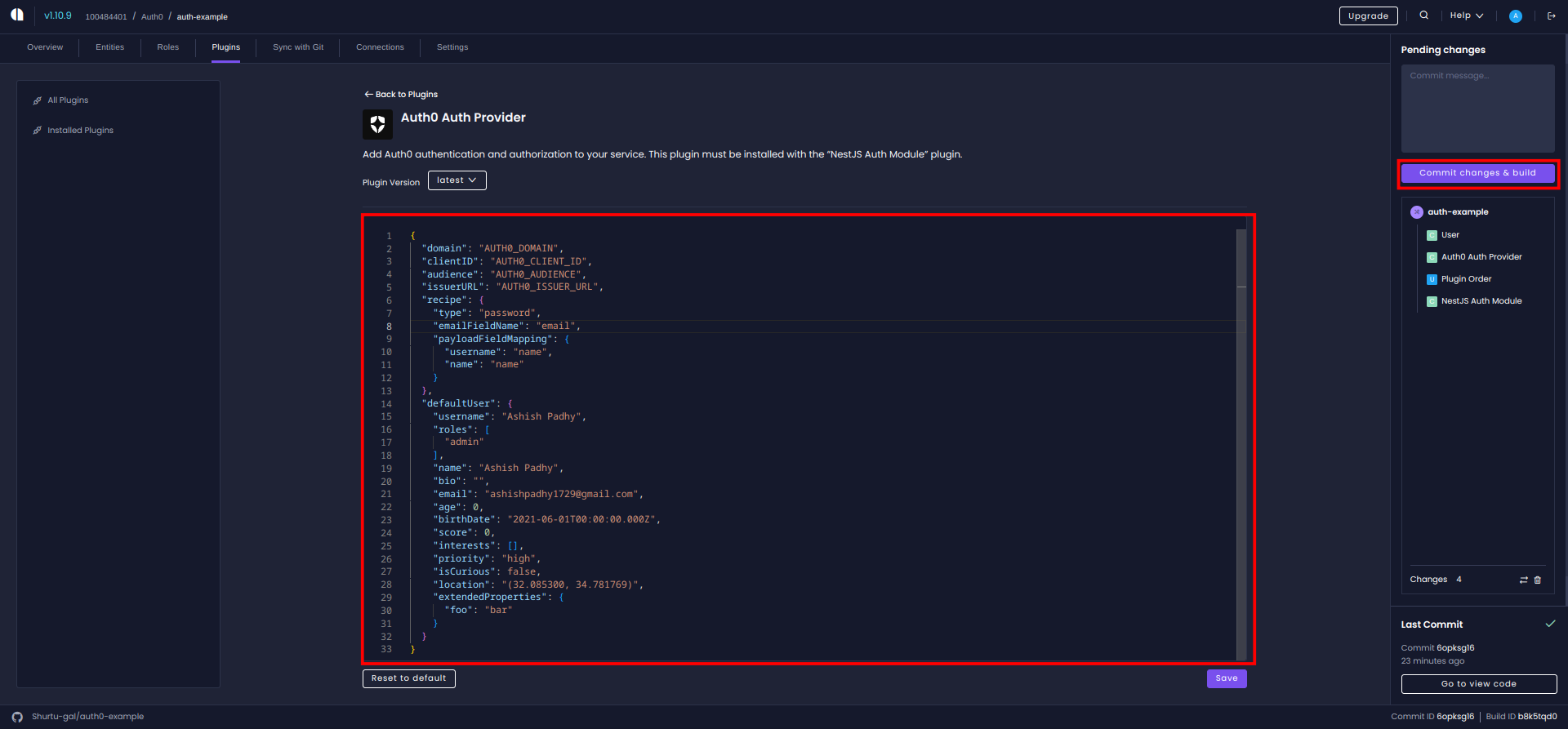This screenshot has width=1568, height=729.
Task: Select NestJS Auth Module pending change
Action: (x=1481, y=301)
